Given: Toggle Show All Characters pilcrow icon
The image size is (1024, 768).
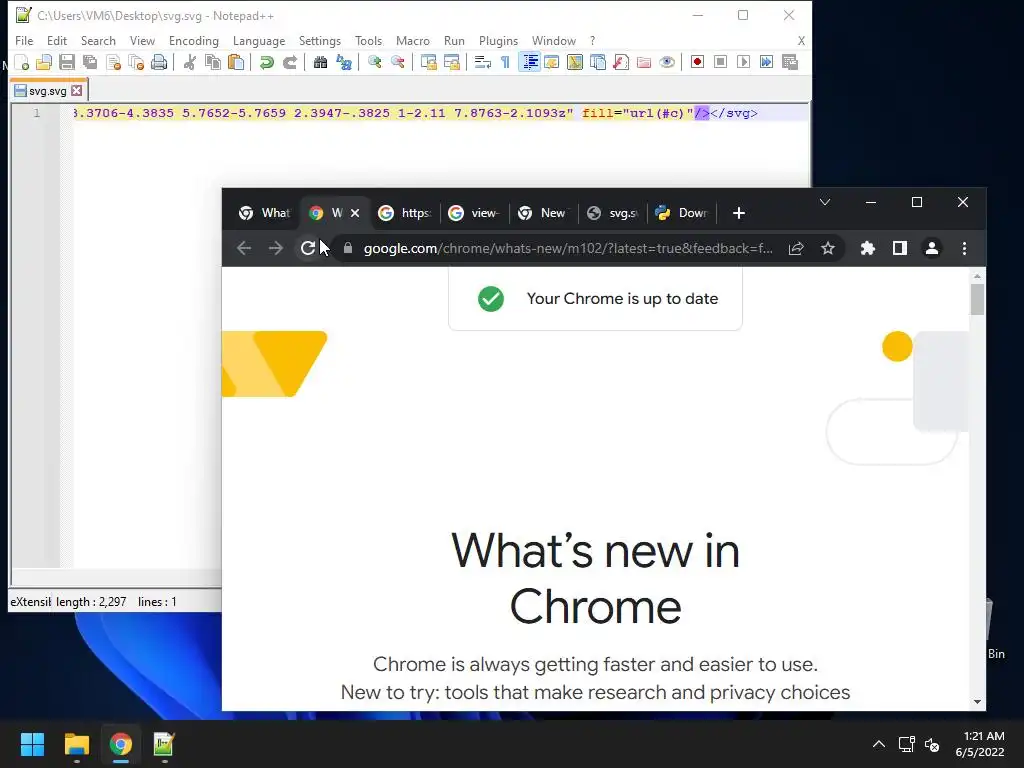Looking at the screenshot, I should pyautogui.click(x=505, y=62).
